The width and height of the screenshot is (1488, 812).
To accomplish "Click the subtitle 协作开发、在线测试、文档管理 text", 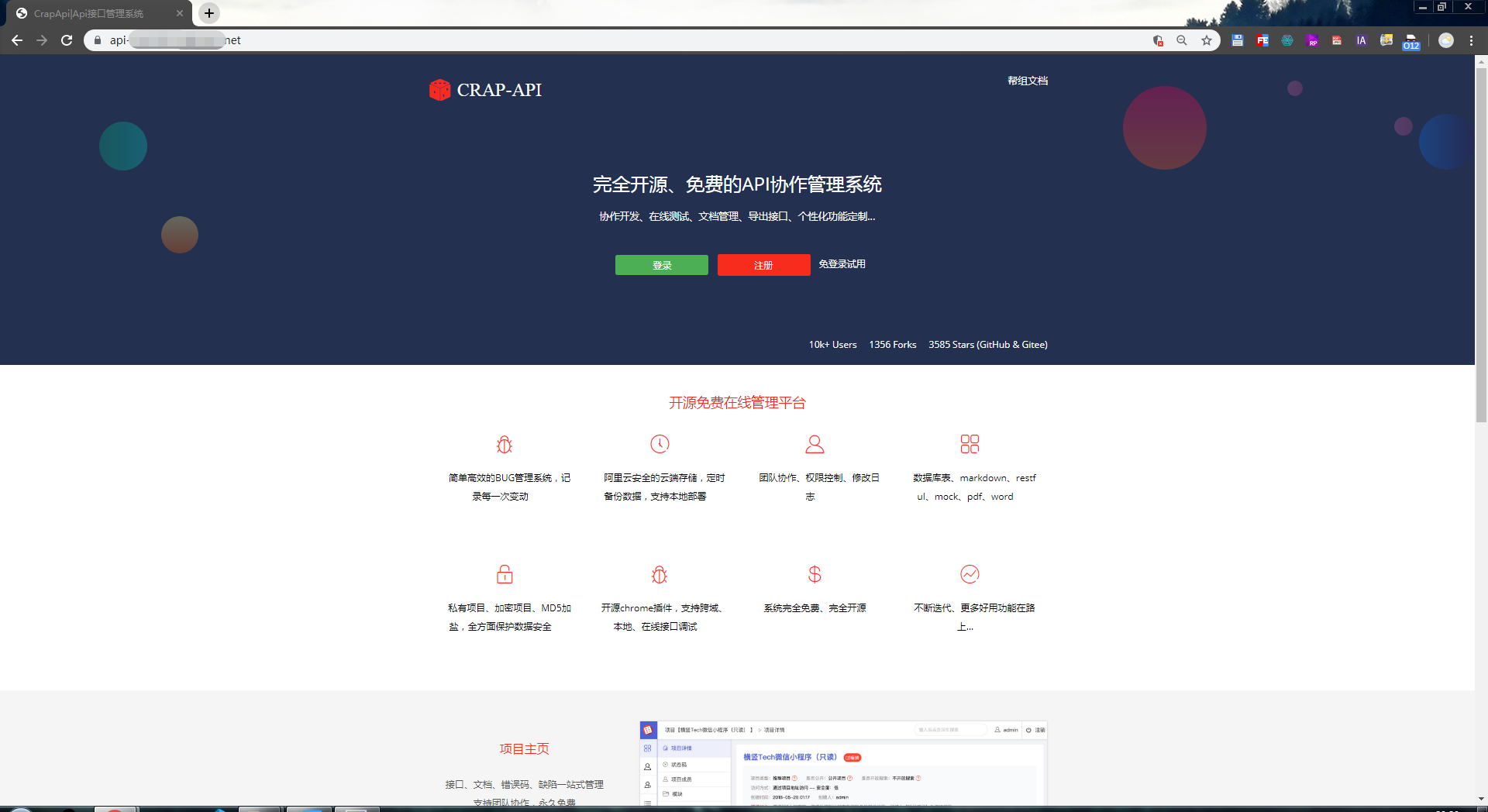I will pos(737,216).
